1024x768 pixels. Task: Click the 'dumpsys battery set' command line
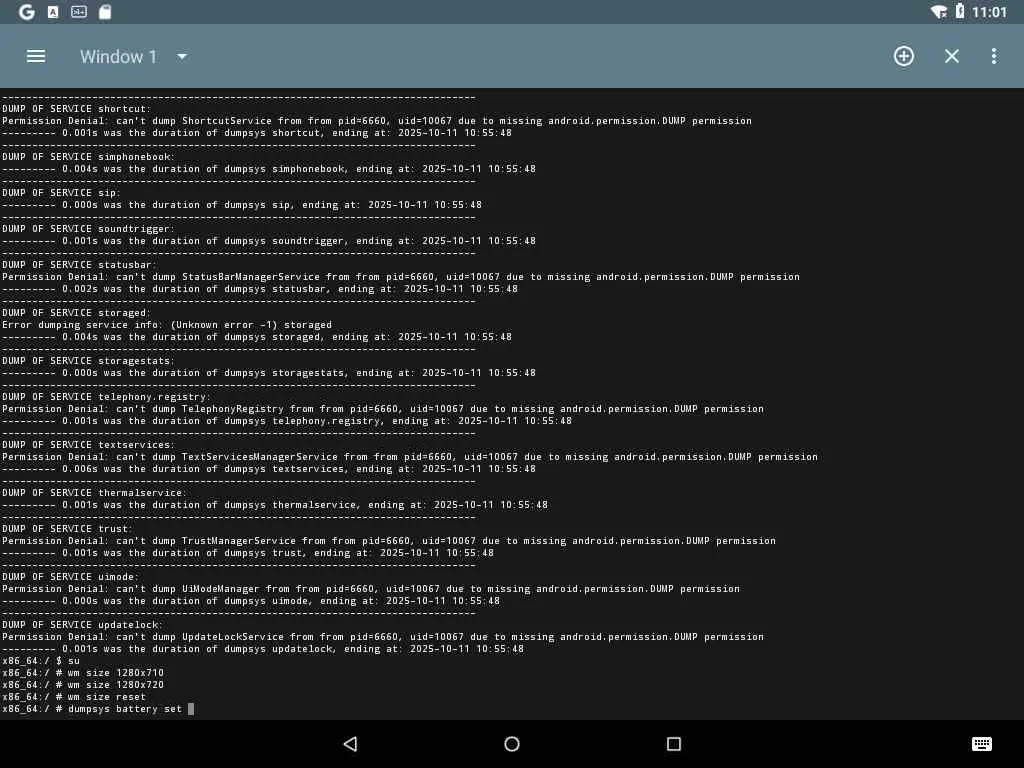click(98, 709)
